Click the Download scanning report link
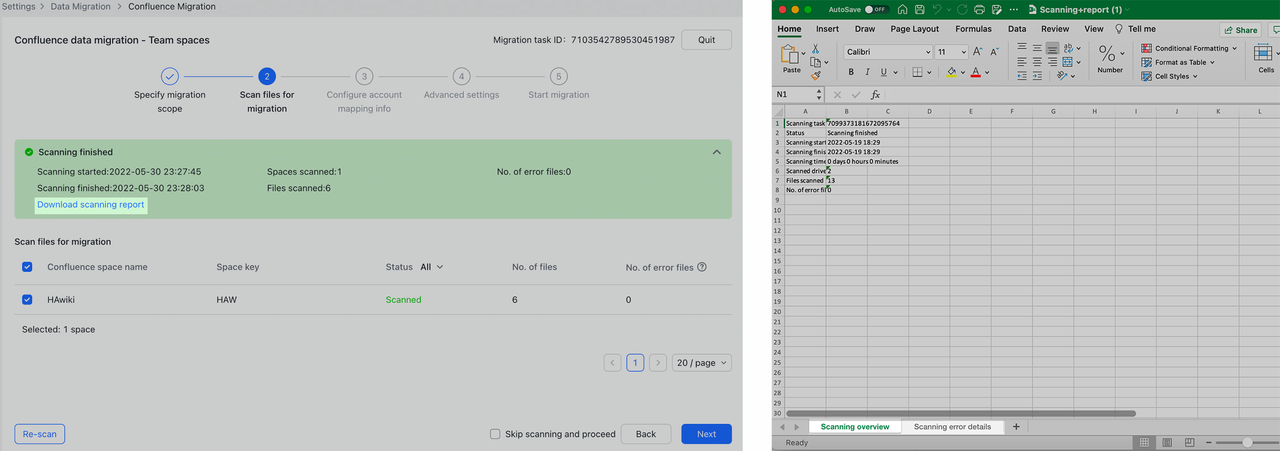Screen dimensions: 1280x451 coord(91,205)
